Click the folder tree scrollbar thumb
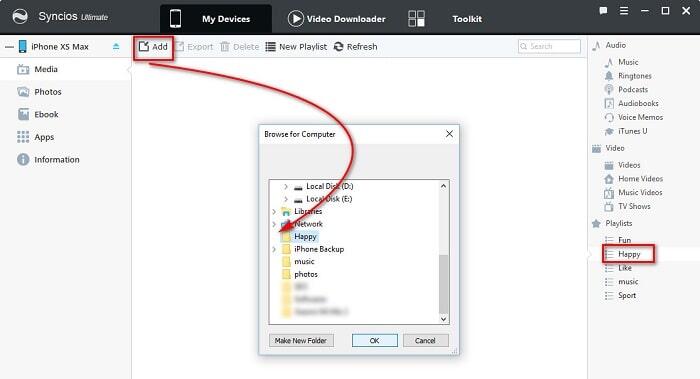Screen dimensions: 700x379 [x=443, y=284]
